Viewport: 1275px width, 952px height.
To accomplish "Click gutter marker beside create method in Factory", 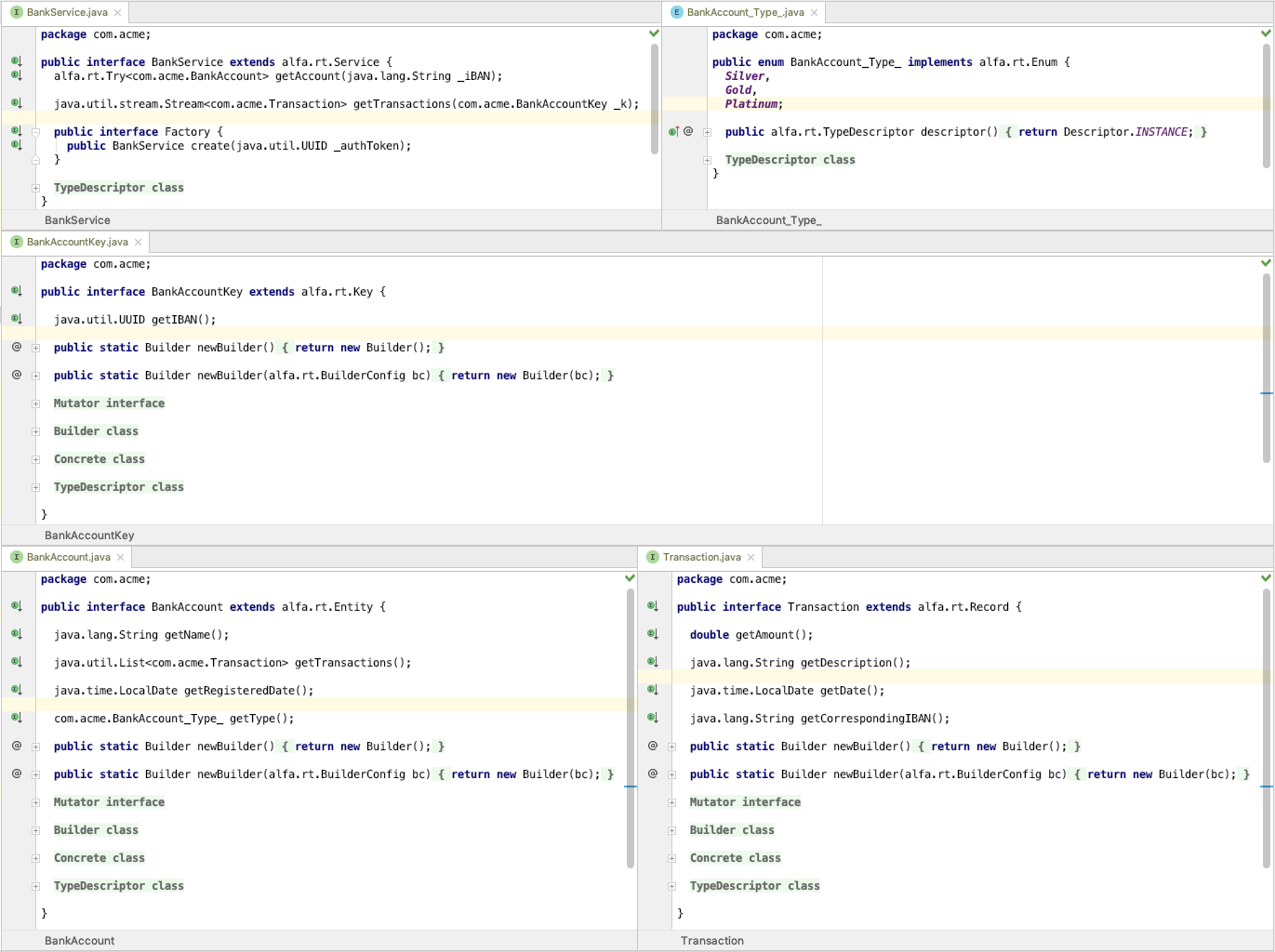I will click(17, 145).
